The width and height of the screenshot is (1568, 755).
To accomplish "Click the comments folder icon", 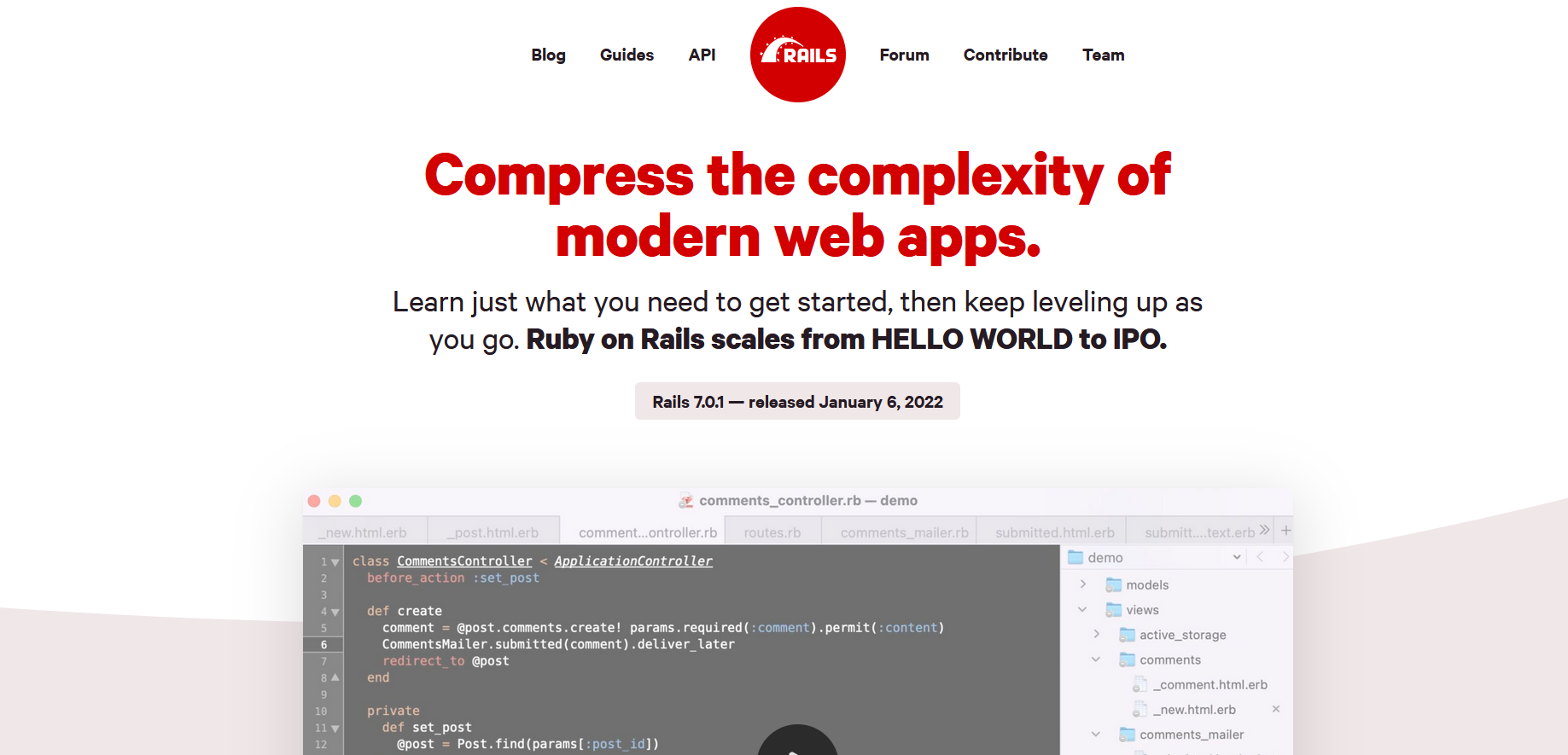I will click(x=1127, y=659).
